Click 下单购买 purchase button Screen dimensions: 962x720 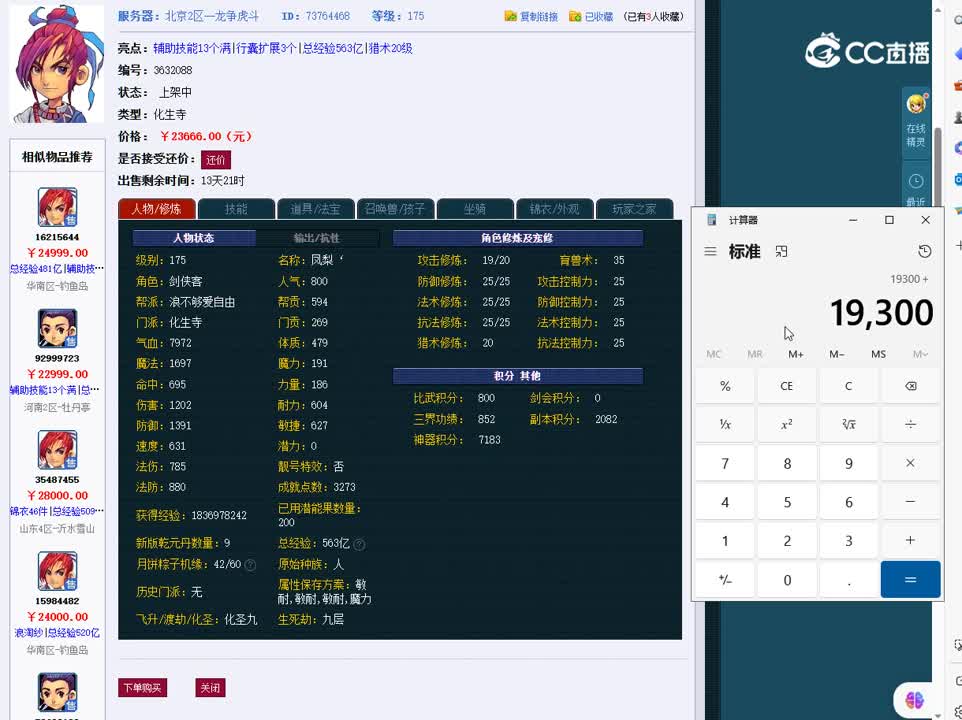[142, 687]
